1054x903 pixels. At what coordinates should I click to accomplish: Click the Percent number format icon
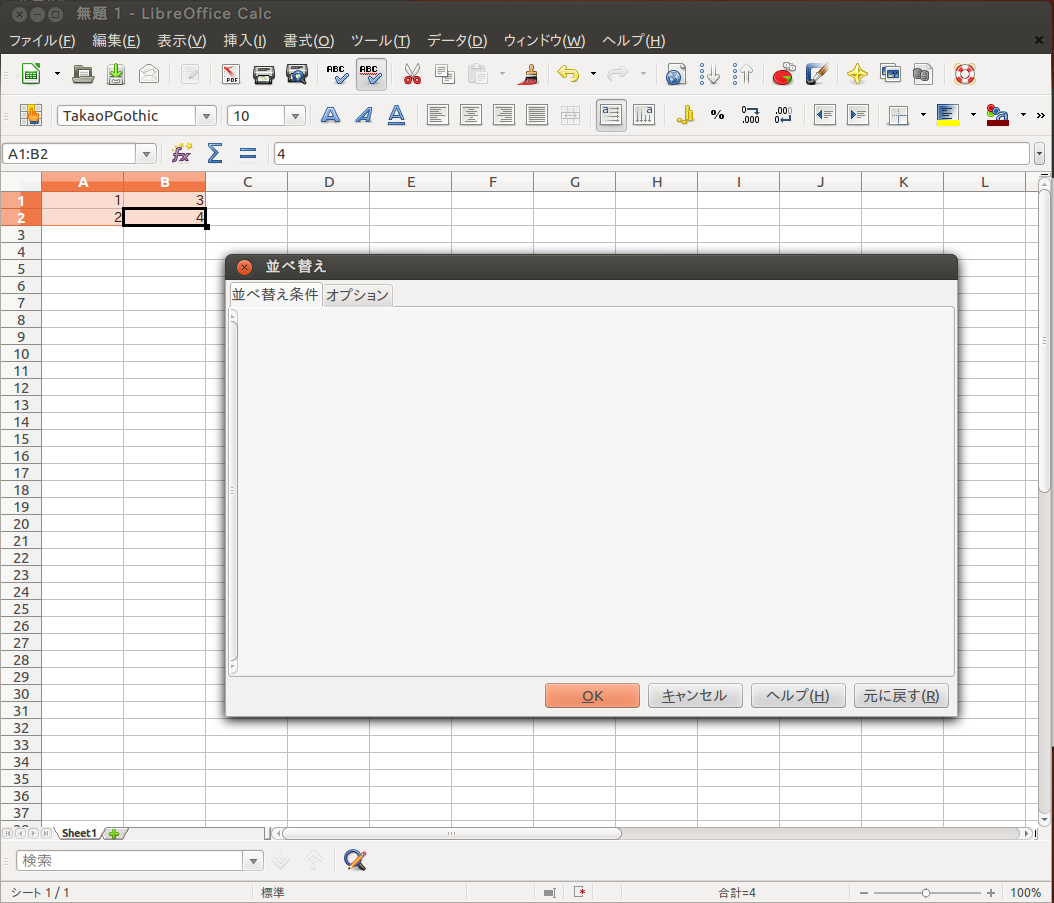pyautogui.click(x=717, y=115)
